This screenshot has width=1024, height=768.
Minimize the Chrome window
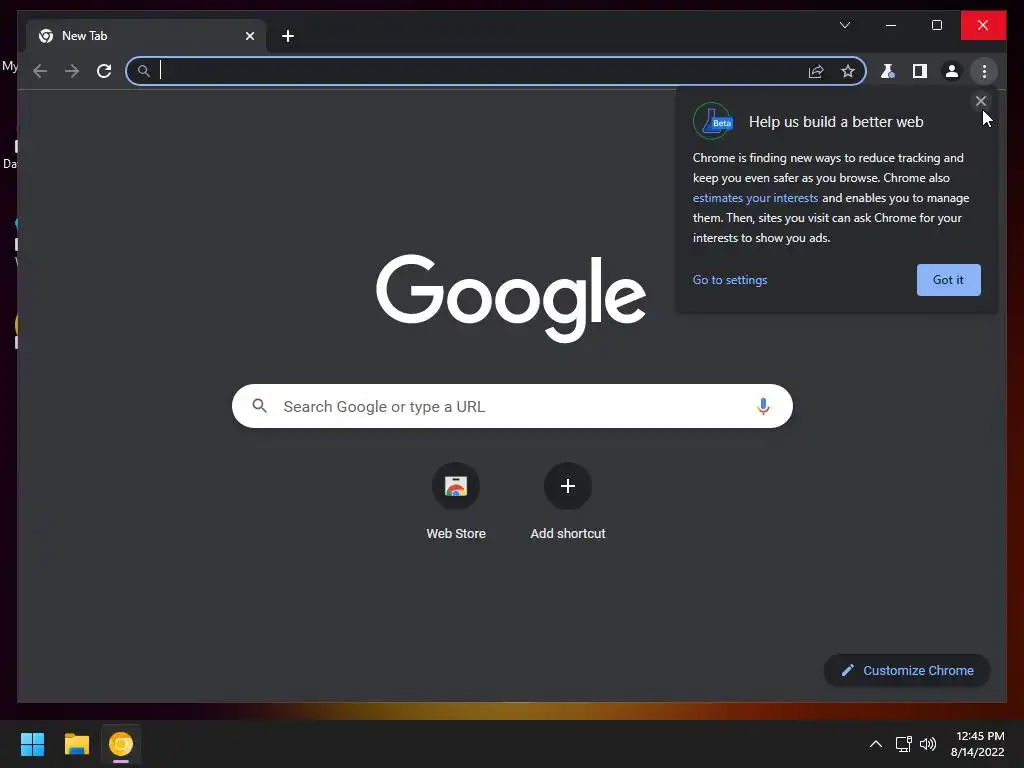891,25
